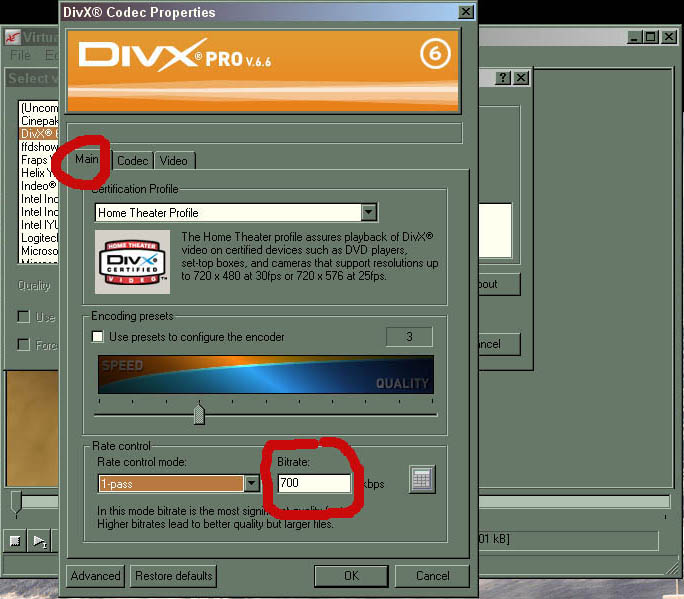
Task: Click the Advanced button
Action: 96,576
